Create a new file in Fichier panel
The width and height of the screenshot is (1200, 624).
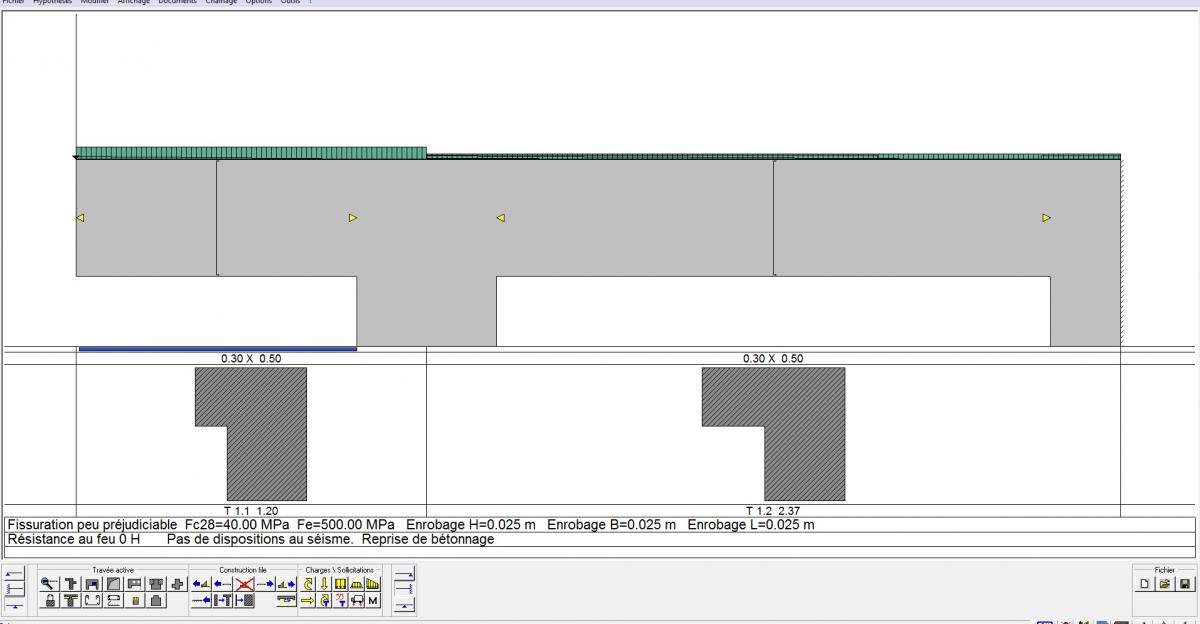point(1146,584)
